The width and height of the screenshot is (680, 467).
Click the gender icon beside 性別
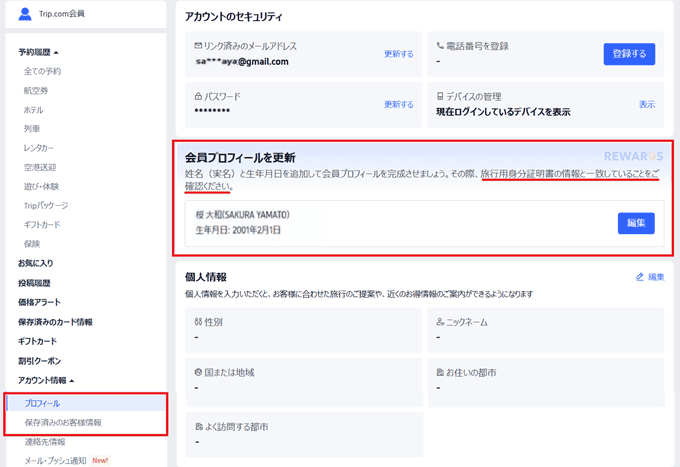tap(199, 322)
